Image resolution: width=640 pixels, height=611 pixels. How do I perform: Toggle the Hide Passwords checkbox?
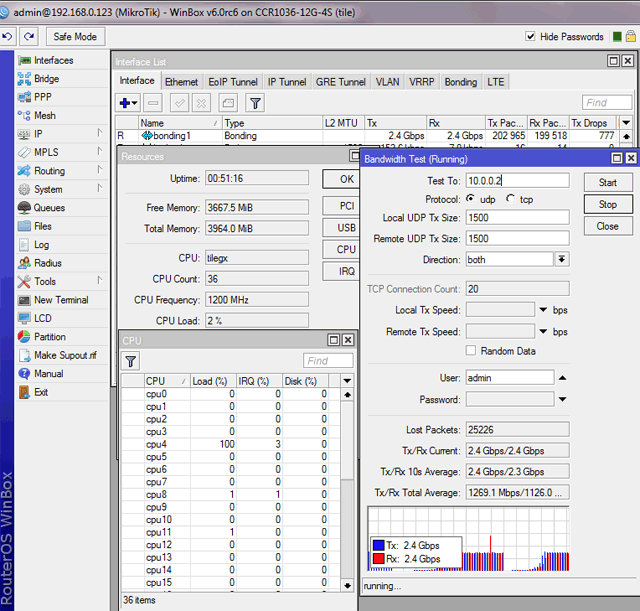point(530,36)
